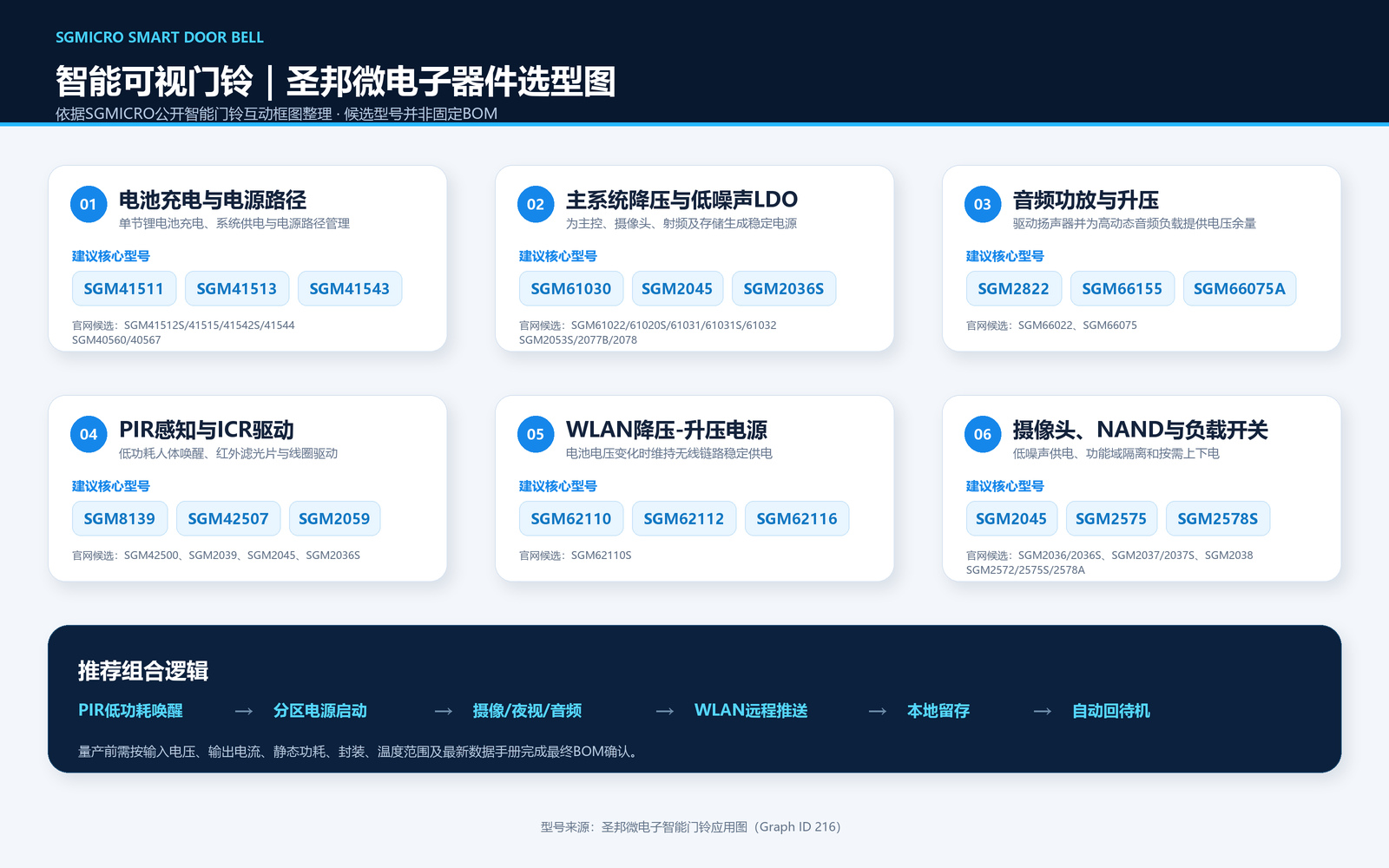The width and height of the screenshot is (1389, 868).
Task: Select the SGM42507 model chip
Action: pos(228,519)
